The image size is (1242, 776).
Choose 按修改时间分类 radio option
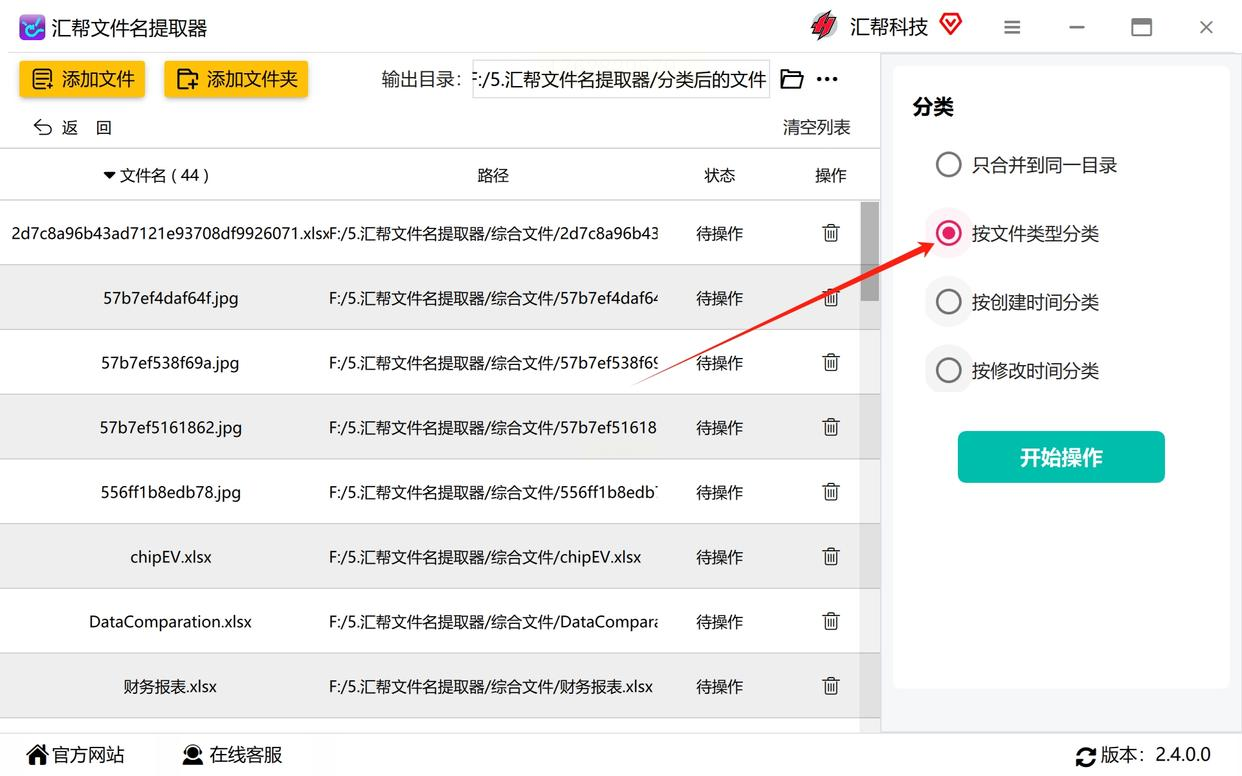[x=948, y=371]
